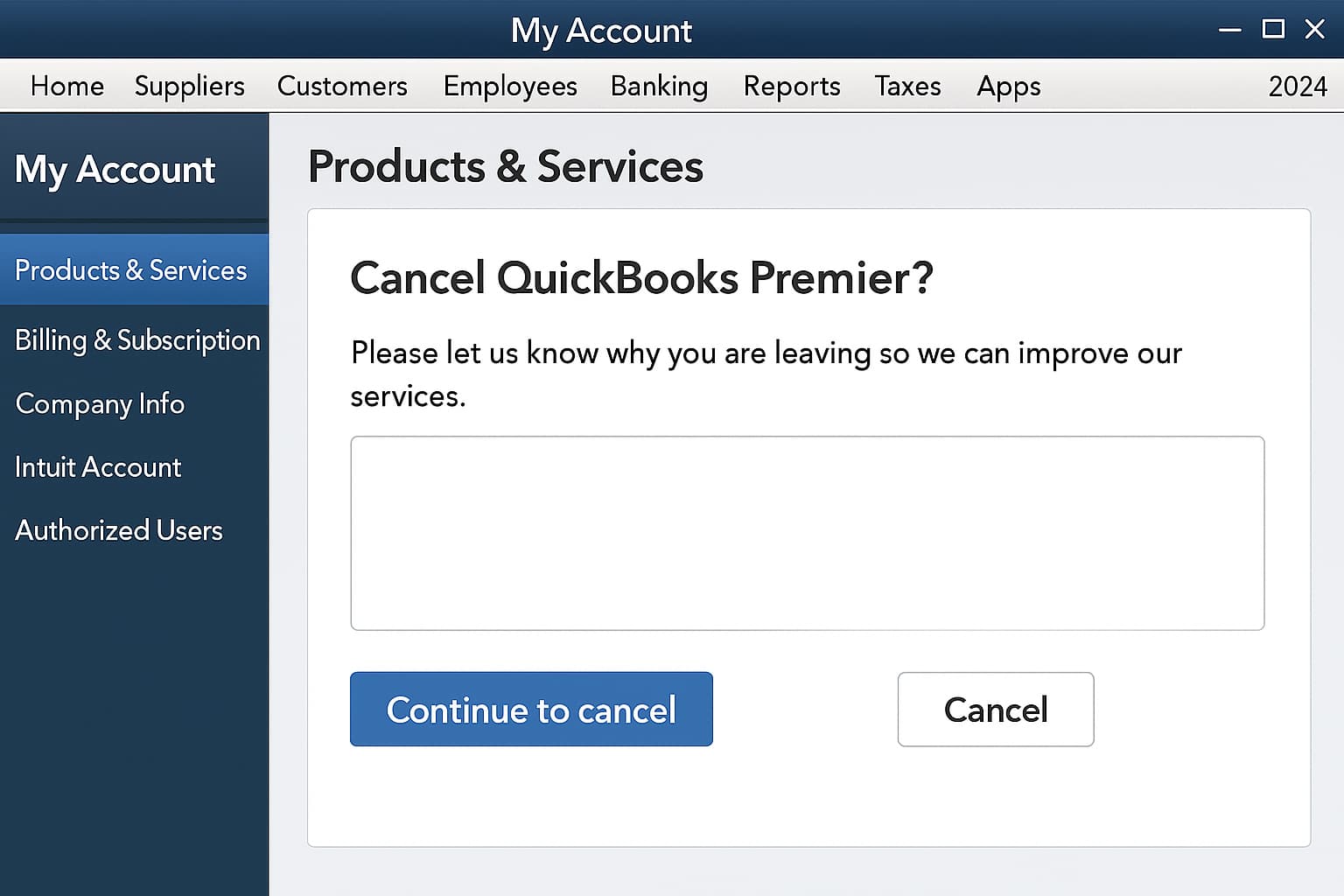This screenshot has height=896, width=1344.
Task: Open the Suppliers menu
Action: tap(190, 86)
